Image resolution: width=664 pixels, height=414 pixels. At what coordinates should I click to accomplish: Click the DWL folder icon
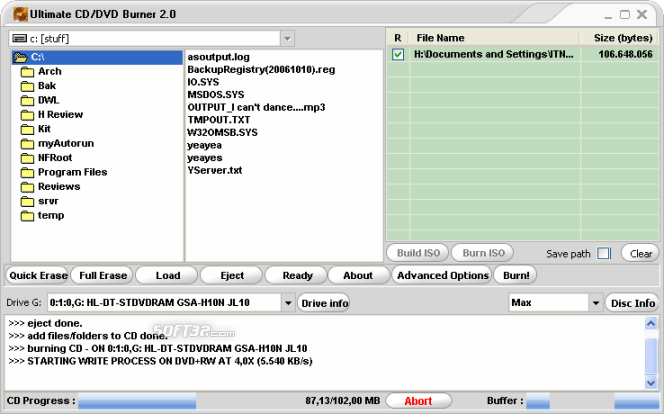[28, 100]
